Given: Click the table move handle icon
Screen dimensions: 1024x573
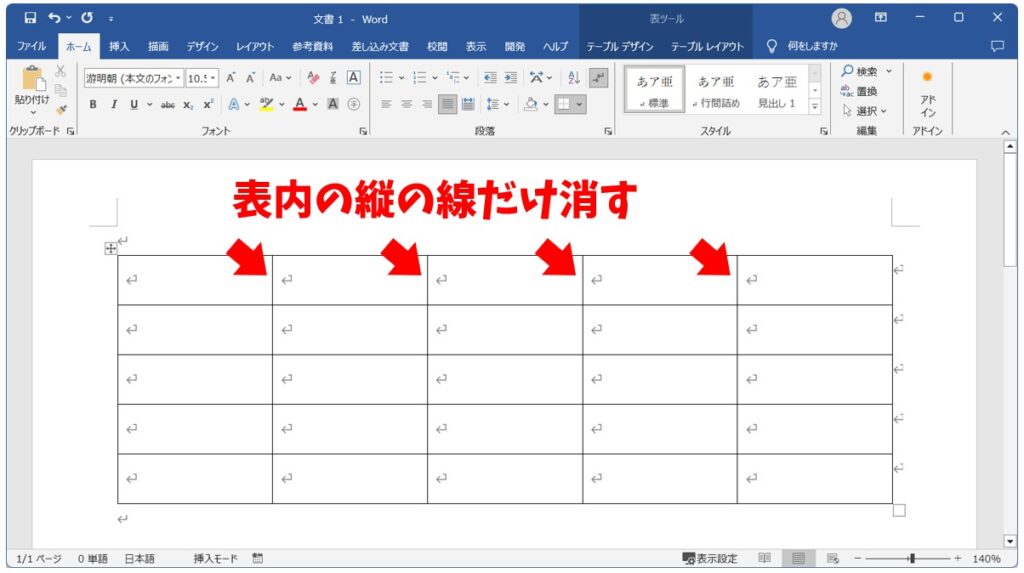Looking at the screenshot, I should pyautogui.click(x=110, y=248).
